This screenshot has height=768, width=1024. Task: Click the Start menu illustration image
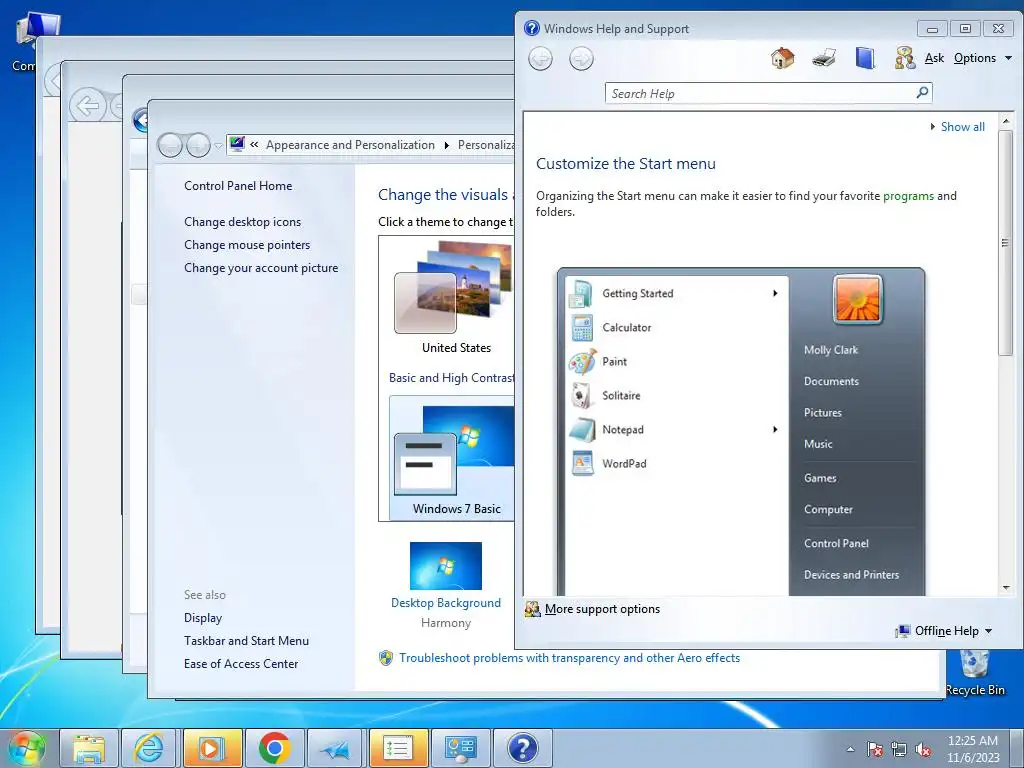pos(741,431)
